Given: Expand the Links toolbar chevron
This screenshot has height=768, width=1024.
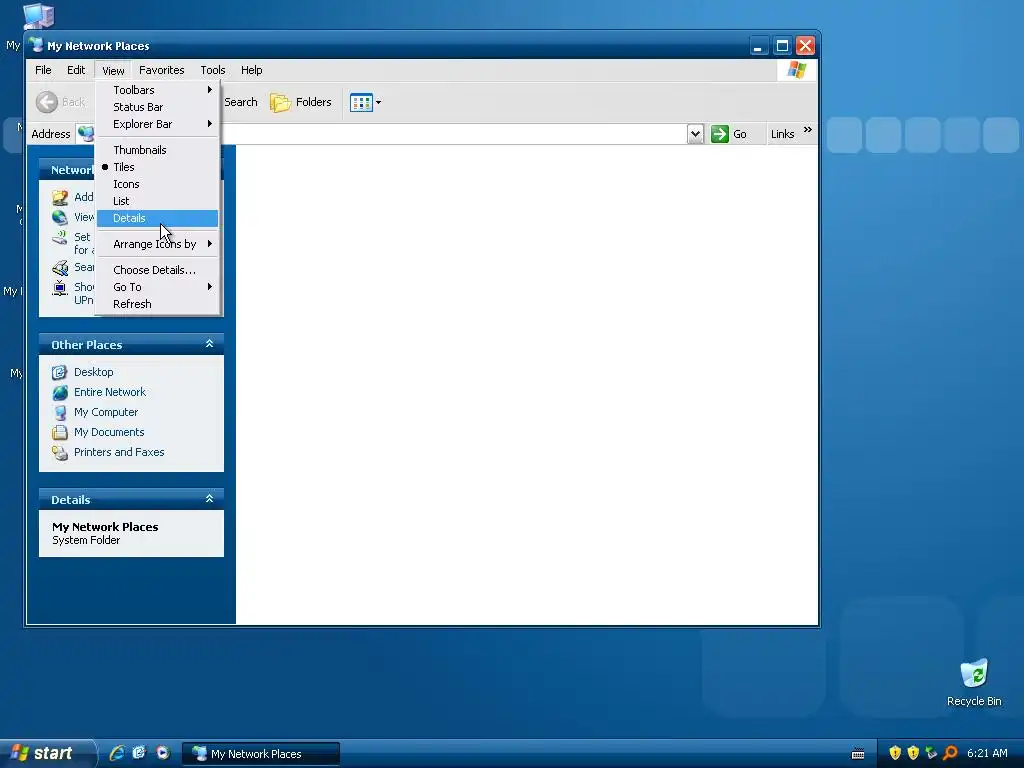Looking at the screenshot, I should point(808,130).
